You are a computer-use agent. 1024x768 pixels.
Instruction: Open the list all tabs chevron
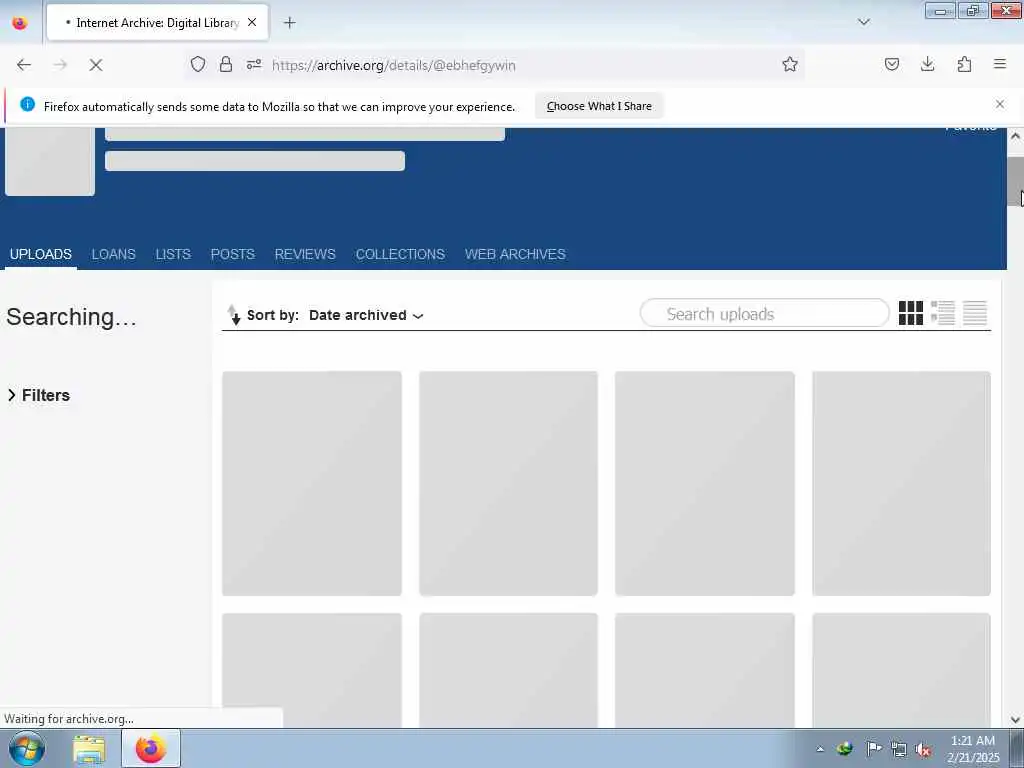click(x=864, y=22)
